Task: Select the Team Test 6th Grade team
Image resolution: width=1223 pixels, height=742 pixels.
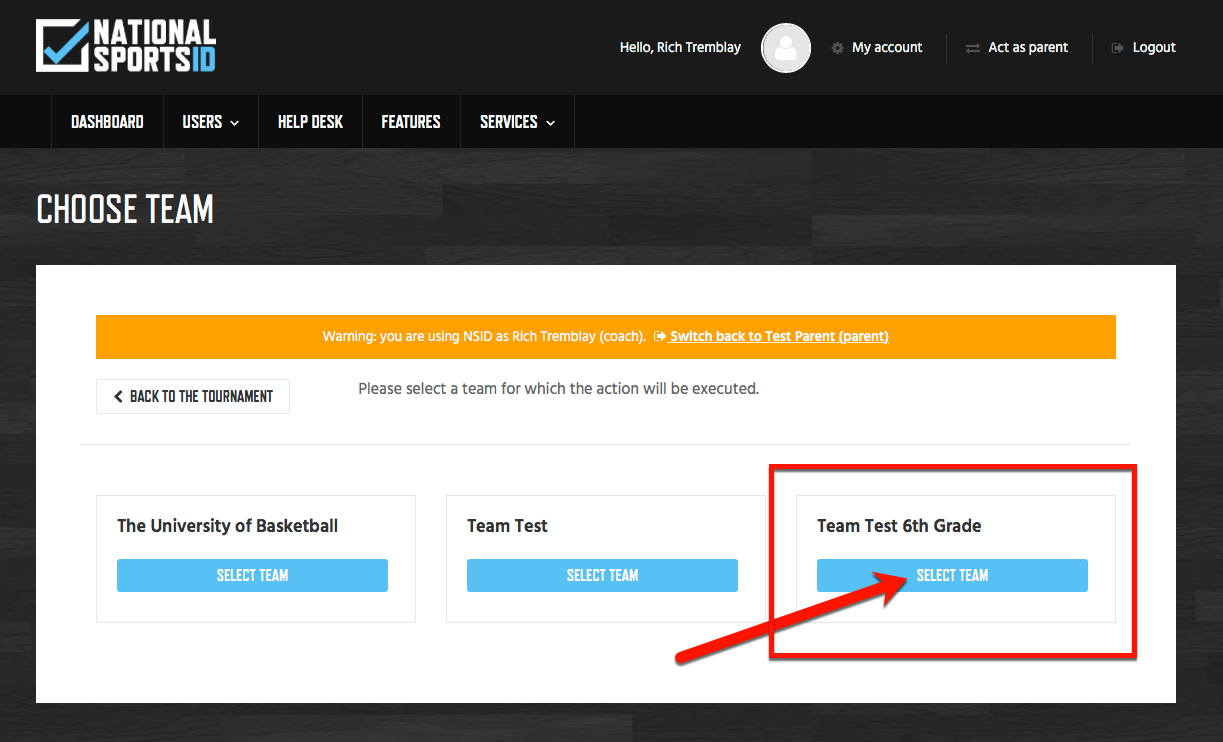Action: pos(952,575)
